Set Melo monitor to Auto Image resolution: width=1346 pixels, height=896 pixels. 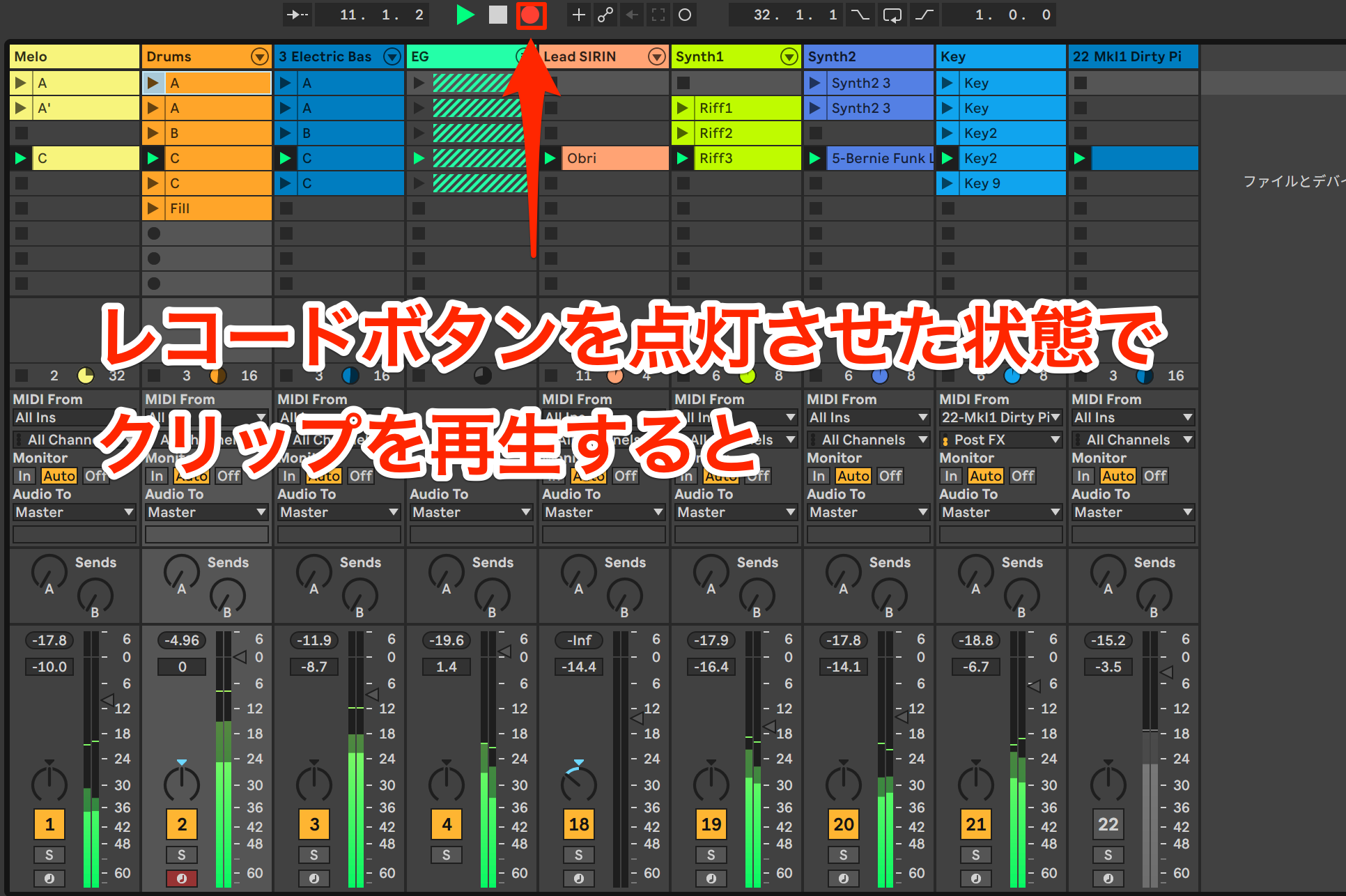point(59,476)
